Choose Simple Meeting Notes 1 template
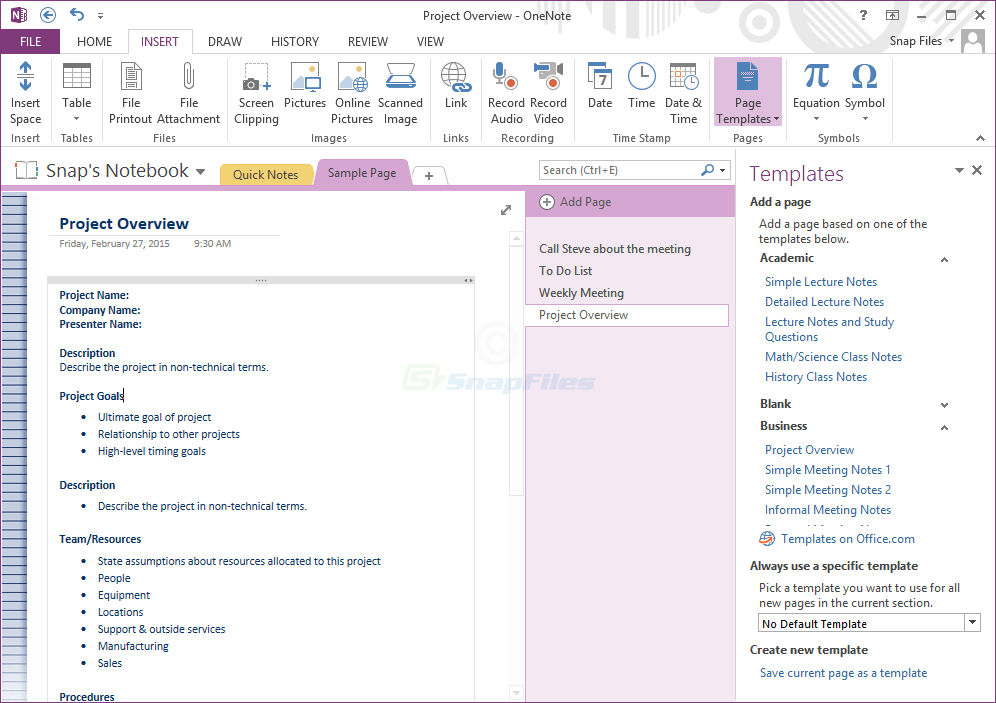 [x=828, y=470]
